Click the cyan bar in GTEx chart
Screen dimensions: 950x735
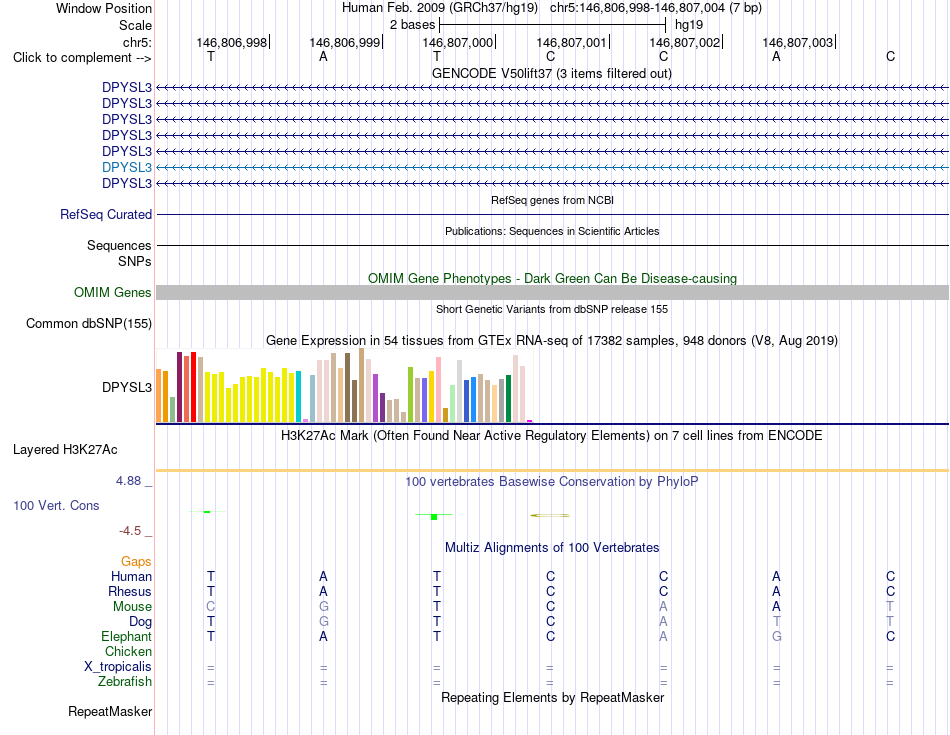click(x=298, y=396)
